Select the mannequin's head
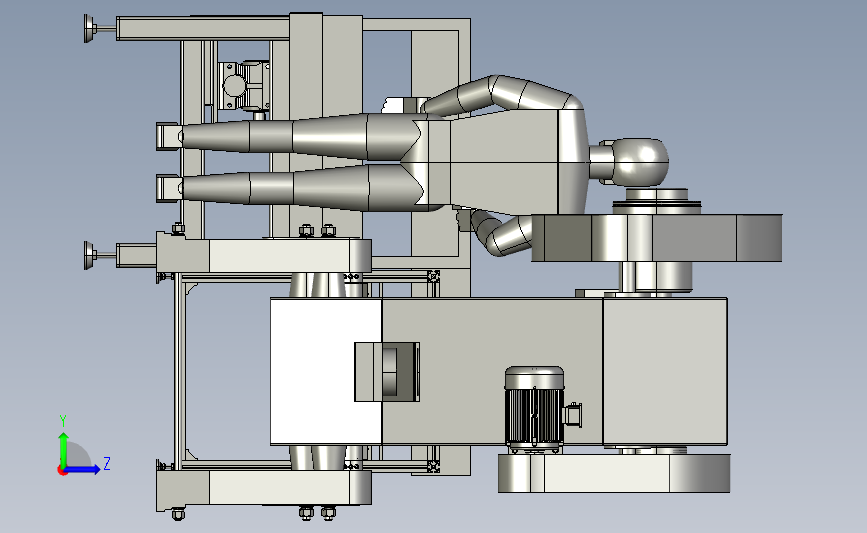This screenshot has height=533, width=867. pyautogui.click(x=640, y=162)
